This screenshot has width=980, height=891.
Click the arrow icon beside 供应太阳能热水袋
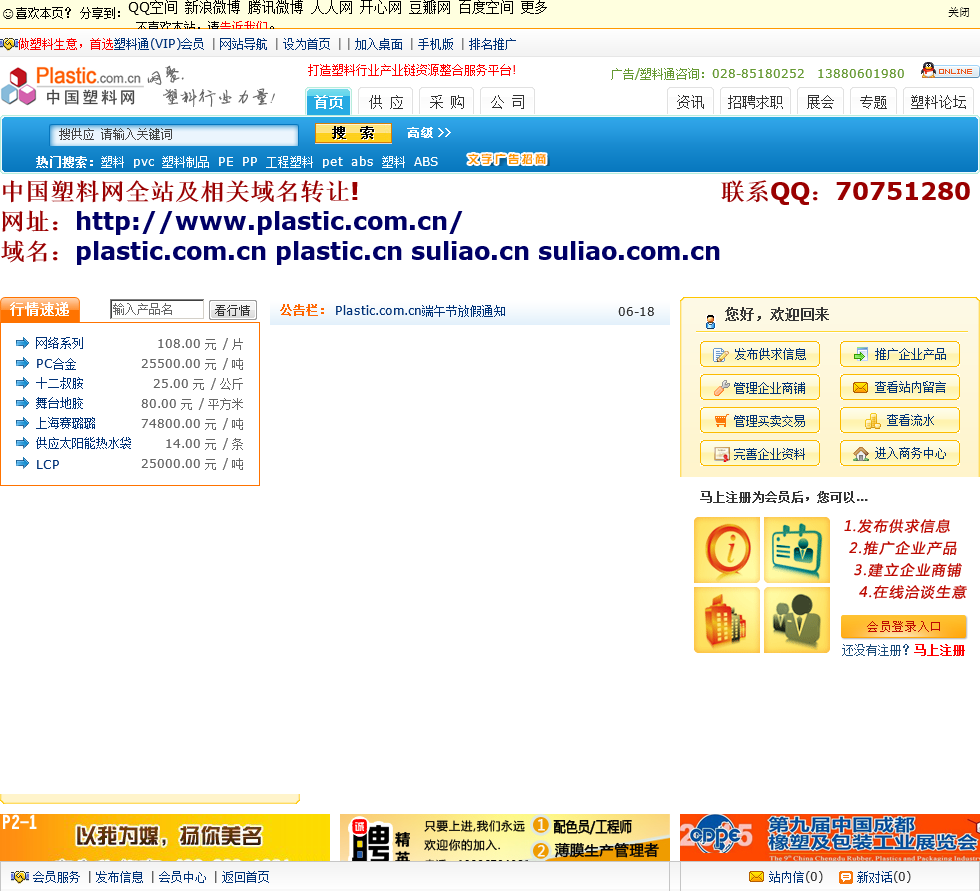(x=22, y=443)
